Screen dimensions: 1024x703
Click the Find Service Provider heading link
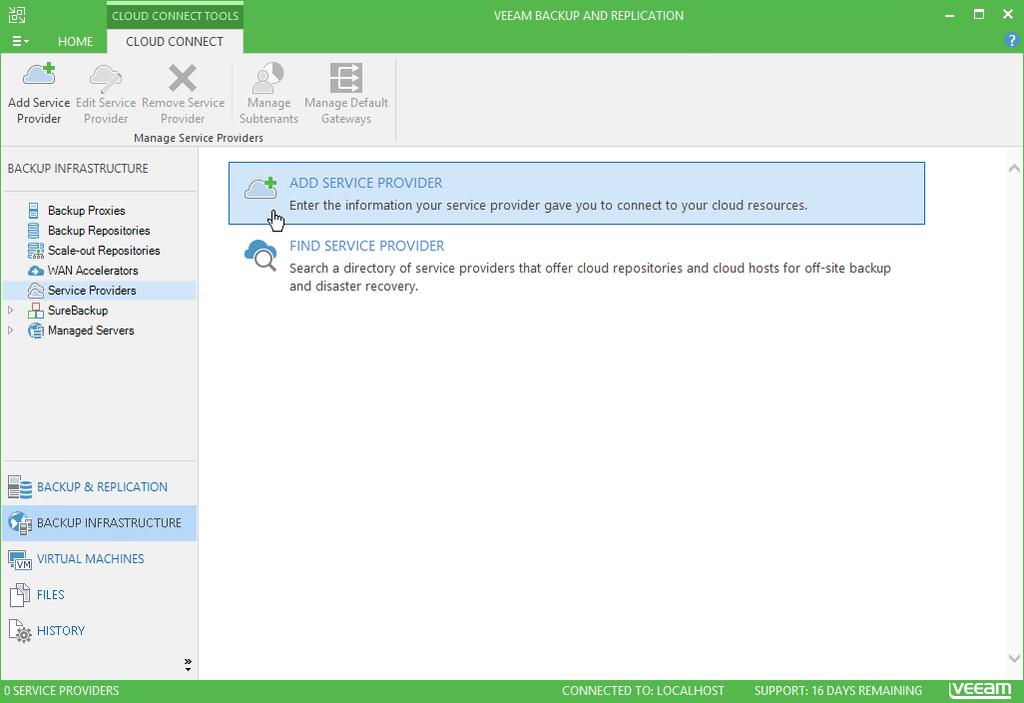(367, 246)
